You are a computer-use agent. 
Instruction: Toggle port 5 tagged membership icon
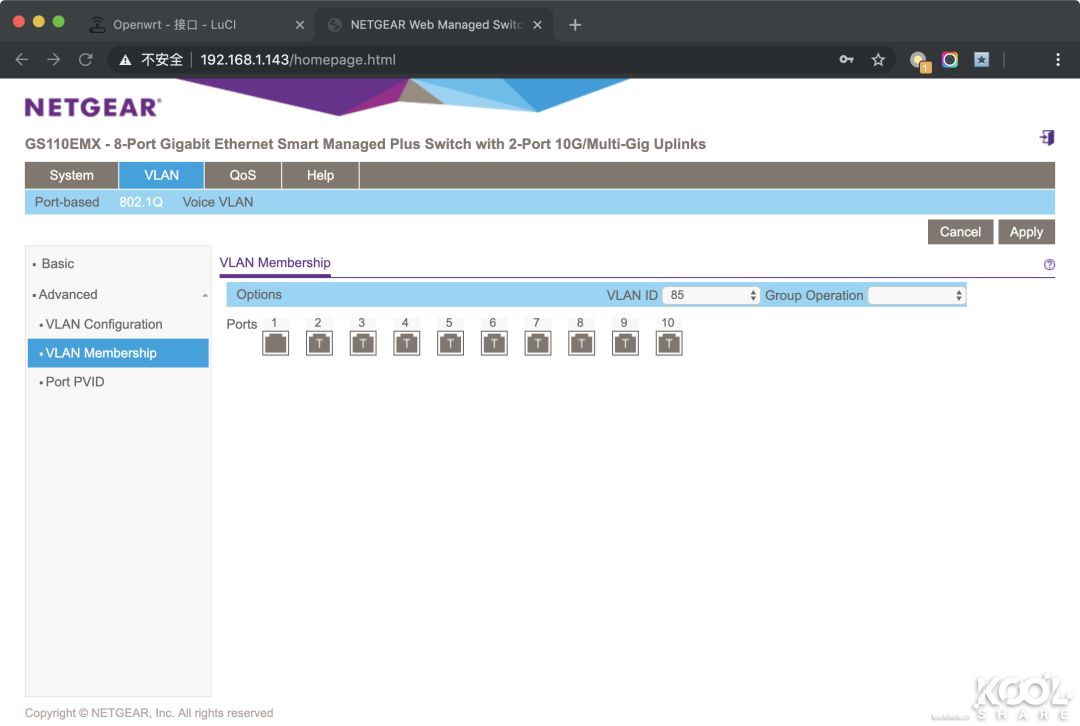[450, 343]
